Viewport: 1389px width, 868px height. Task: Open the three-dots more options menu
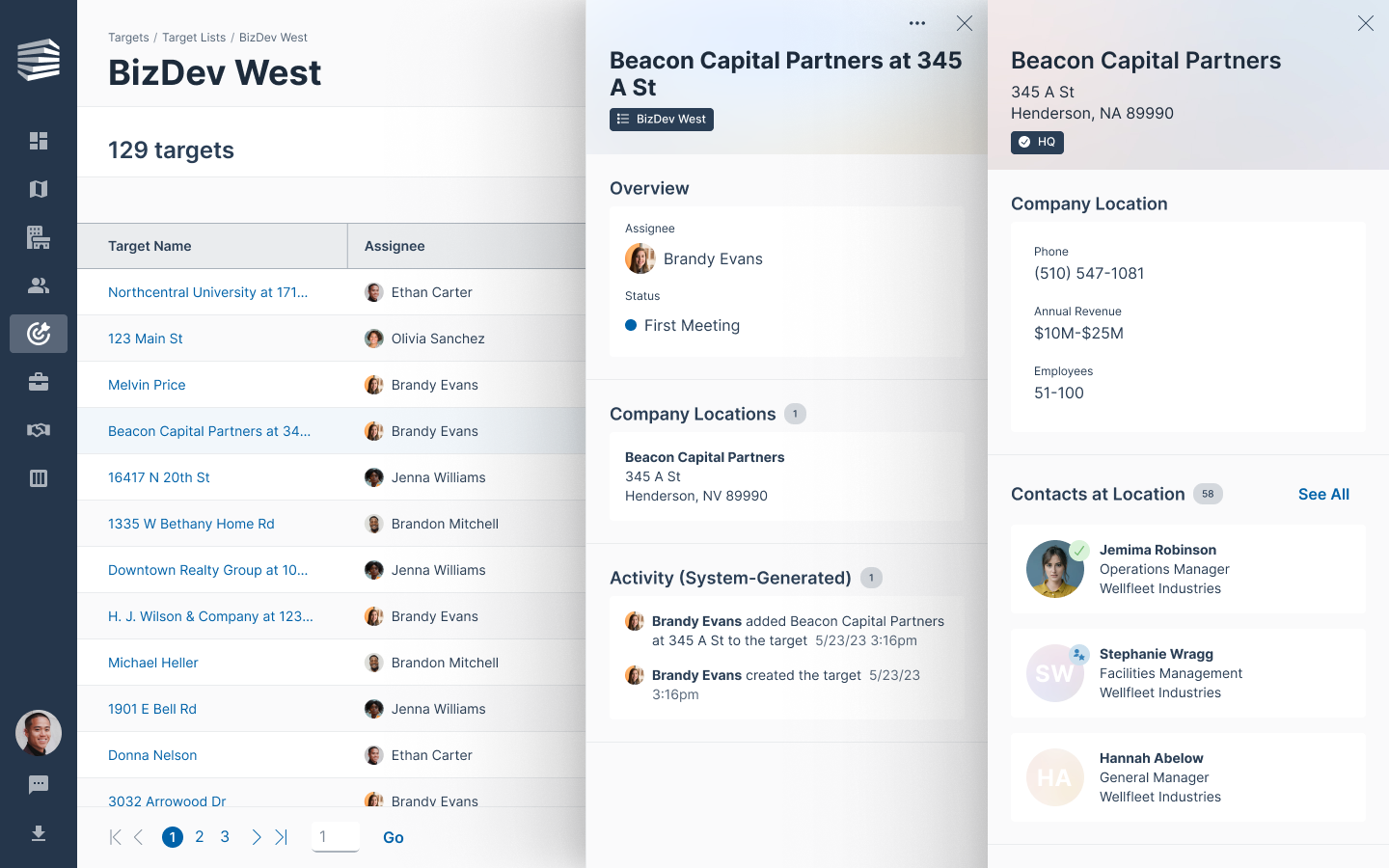917,23
